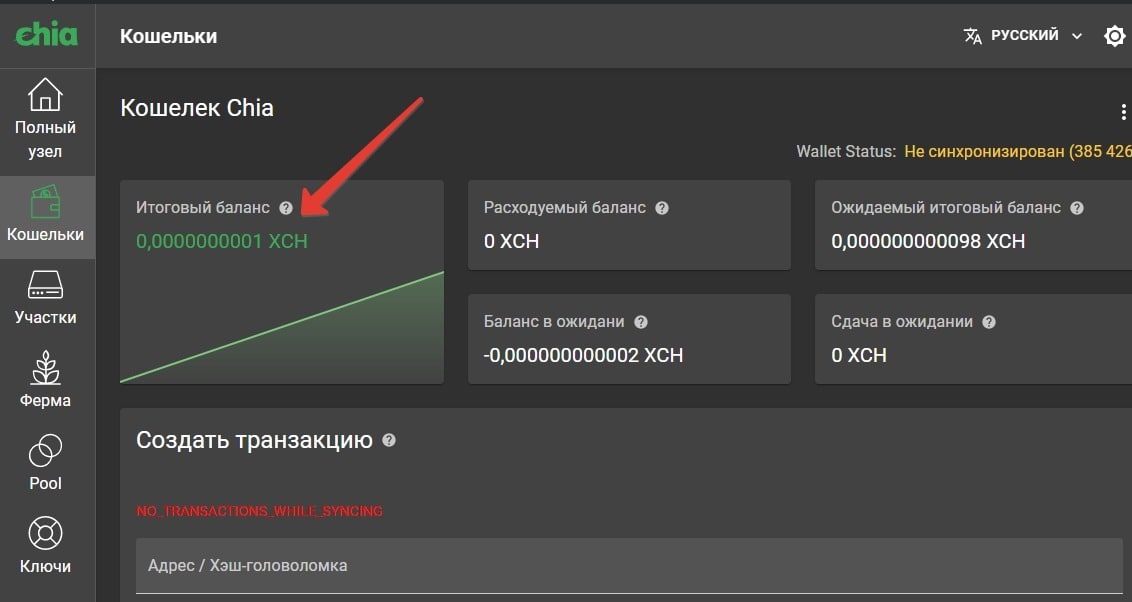Click the Расходуемый баланс 0 XCH value
Viewport: 1132px width, 602px height.
(511, 241)
